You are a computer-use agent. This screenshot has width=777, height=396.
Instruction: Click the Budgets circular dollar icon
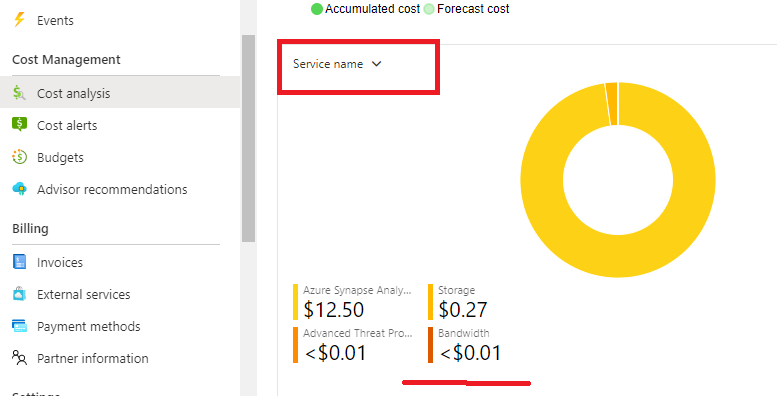pyautogui.click(x=19, y=157)
